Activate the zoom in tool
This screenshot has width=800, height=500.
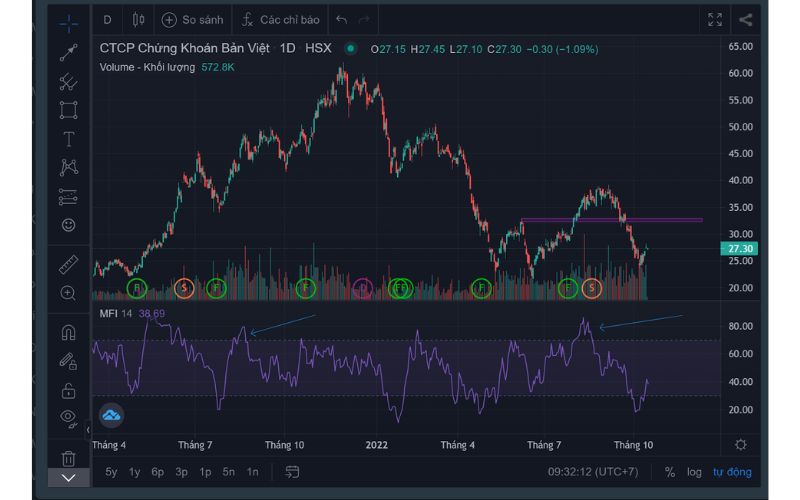68,293
